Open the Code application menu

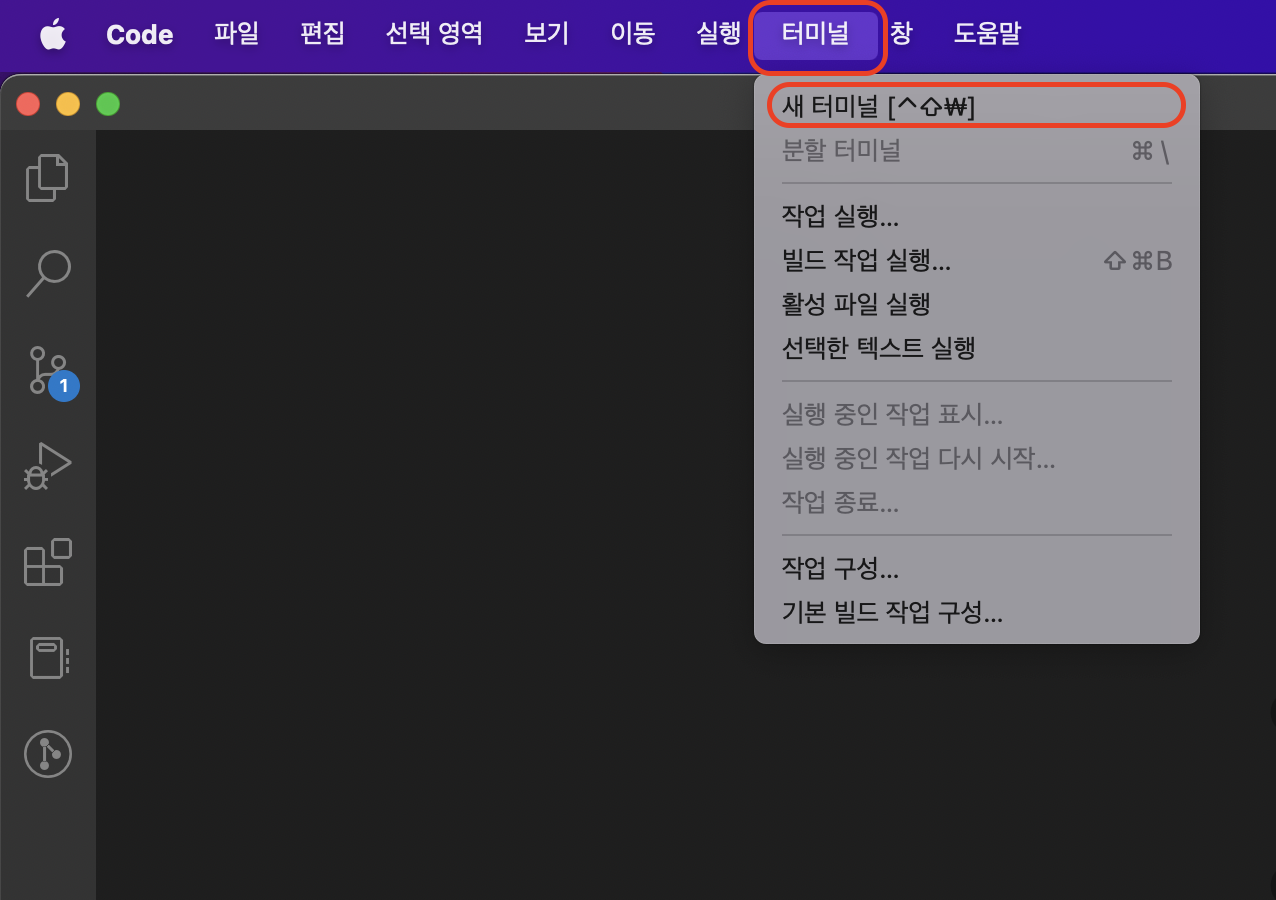pyautogui.click(x=139, y=34)
